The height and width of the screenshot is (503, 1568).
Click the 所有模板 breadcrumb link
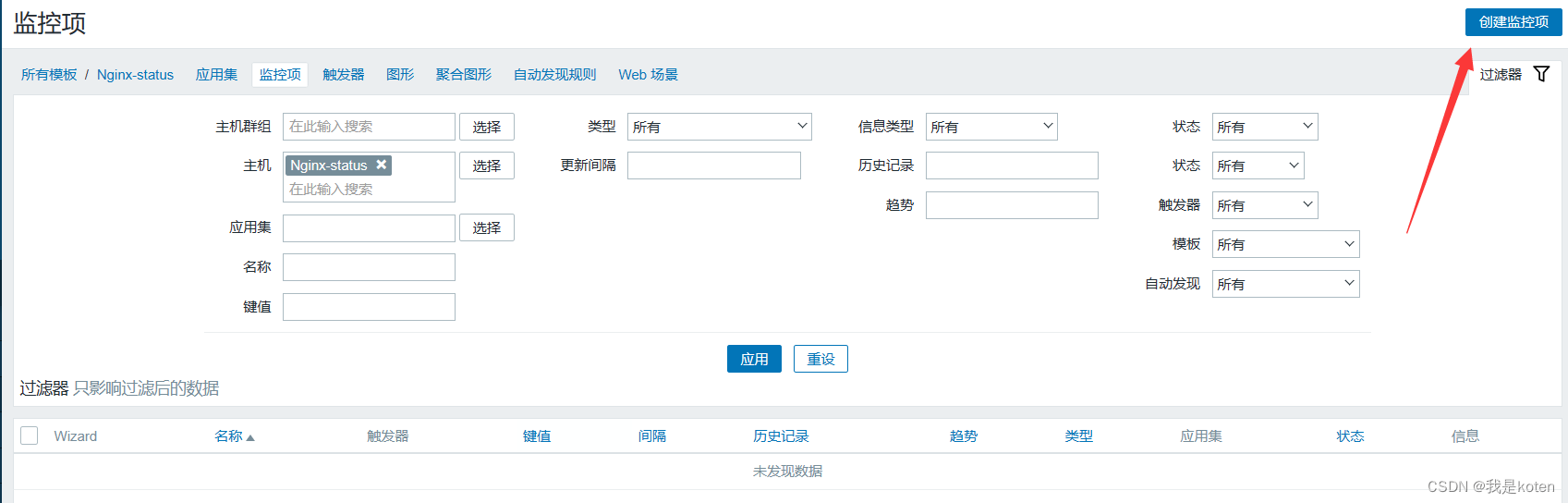coord(49,75)
